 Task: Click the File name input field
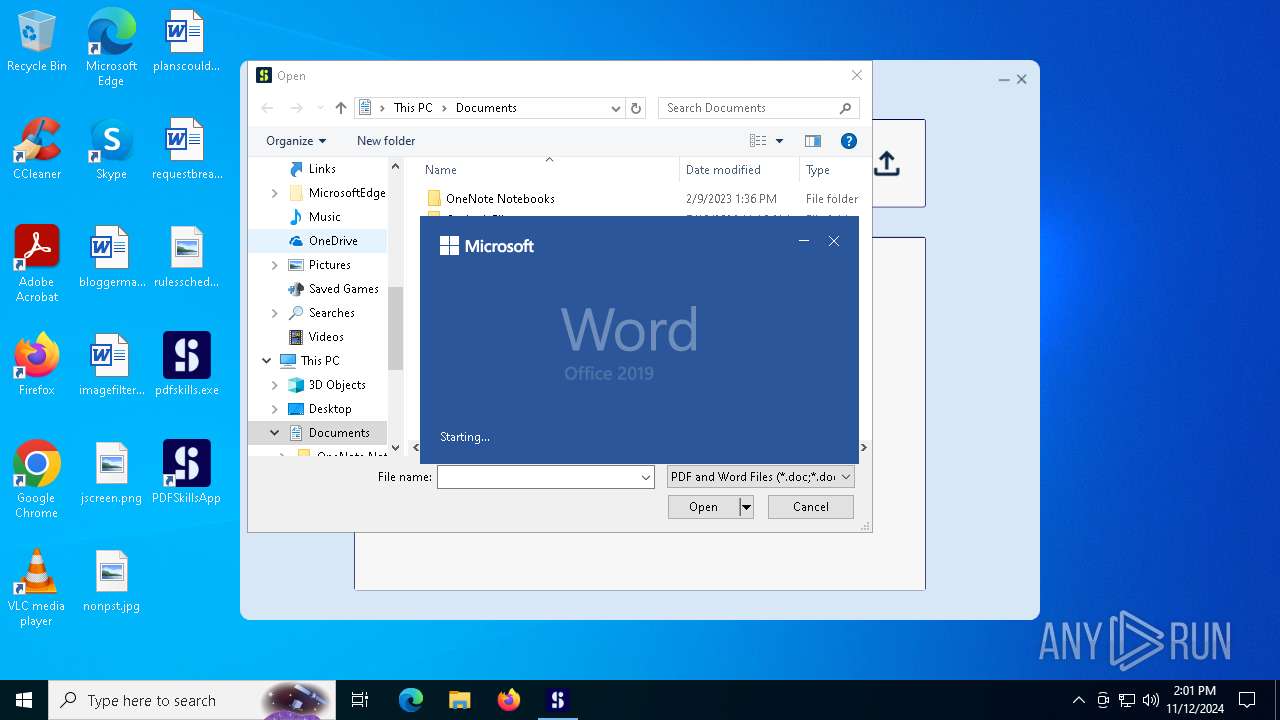pos(538,478)
